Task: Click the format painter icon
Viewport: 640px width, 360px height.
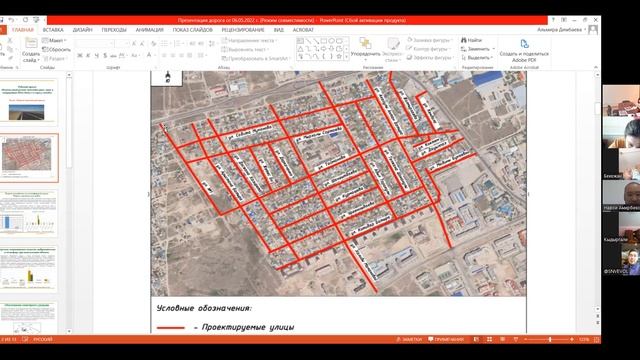Action: point(10,58)
